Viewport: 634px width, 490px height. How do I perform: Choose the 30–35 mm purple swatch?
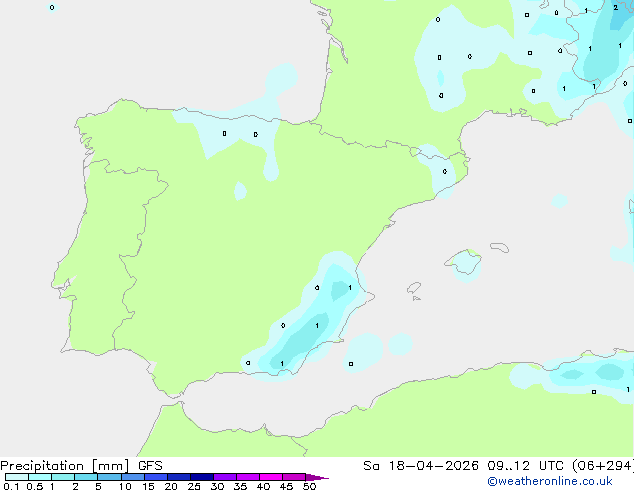pyautogui.click(x=225, y=477)
